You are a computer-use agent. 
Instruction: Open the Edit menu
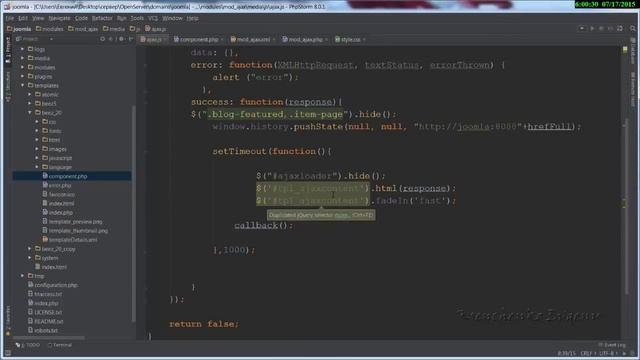click(23, 18)
